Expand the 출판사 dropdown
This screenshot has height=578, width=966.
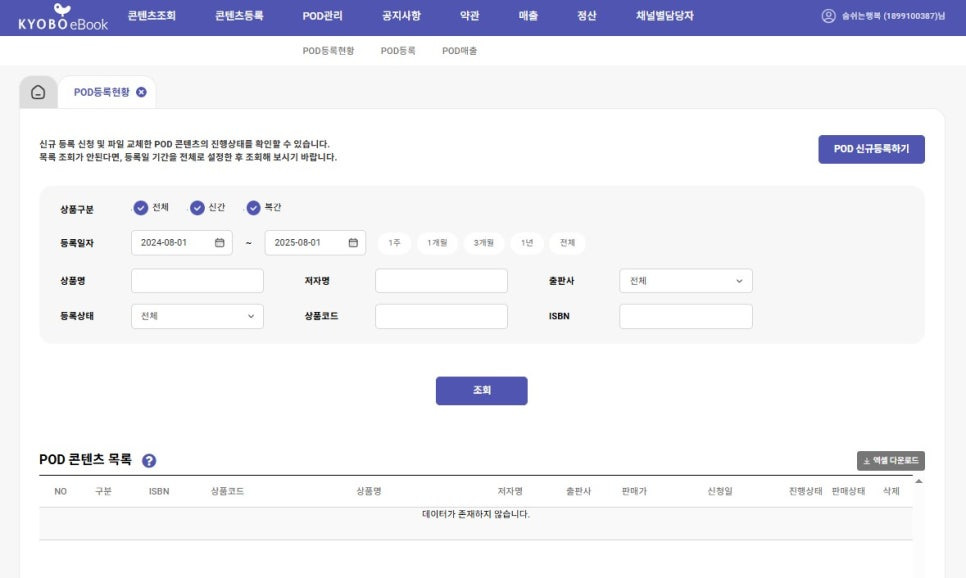686,281
